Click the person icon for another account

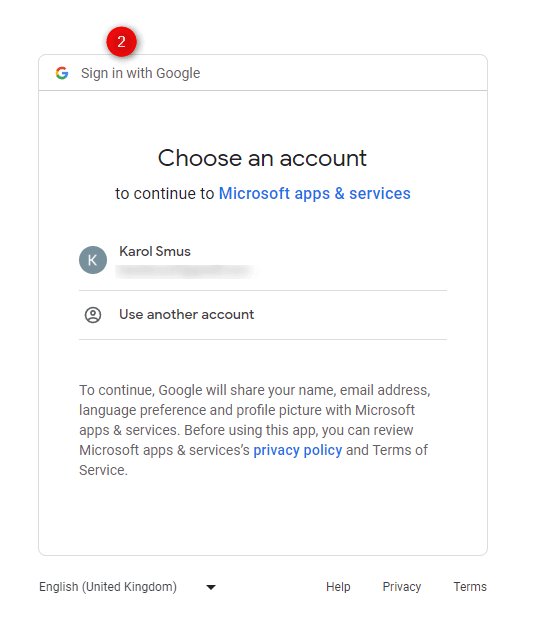93,315
